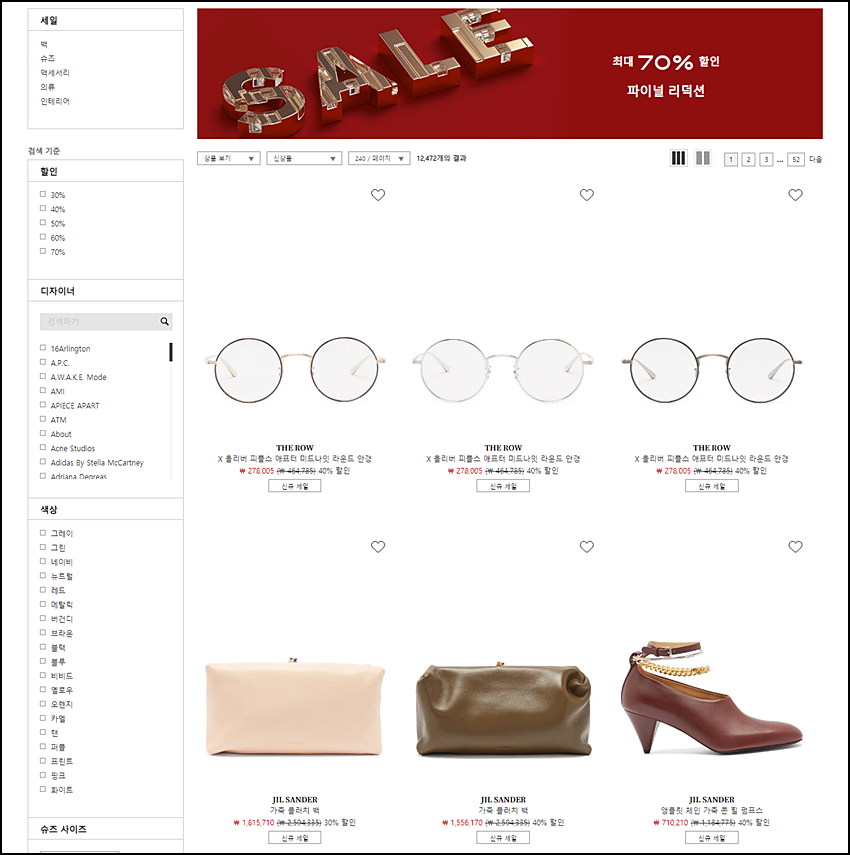Open the 백 sale category
The image size is (850, 855).
point(44,44)
